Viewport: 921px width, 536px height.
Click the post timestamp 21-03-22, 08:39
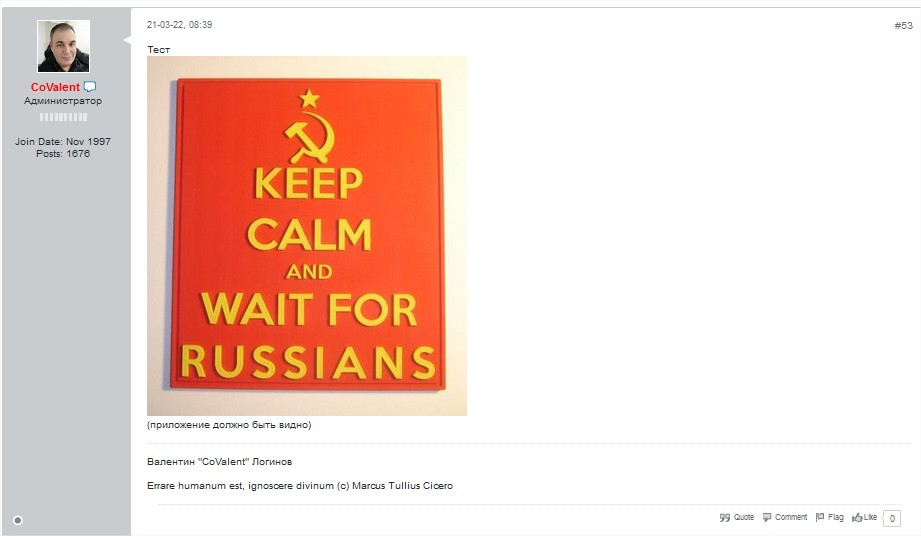[x=179, y=25]
